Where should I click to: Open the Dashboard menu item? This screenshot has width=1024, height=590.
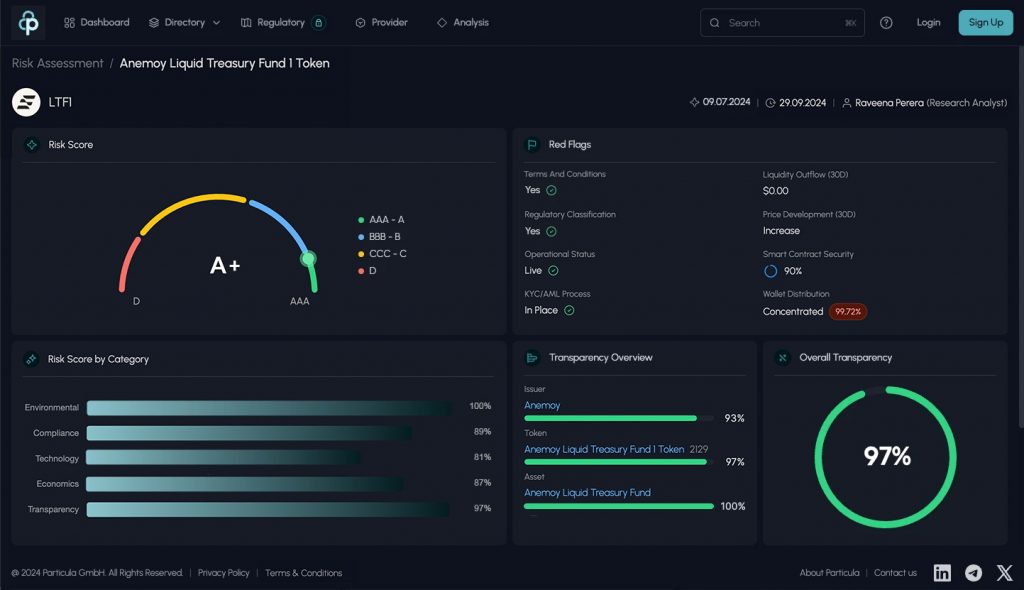[97, 22]
